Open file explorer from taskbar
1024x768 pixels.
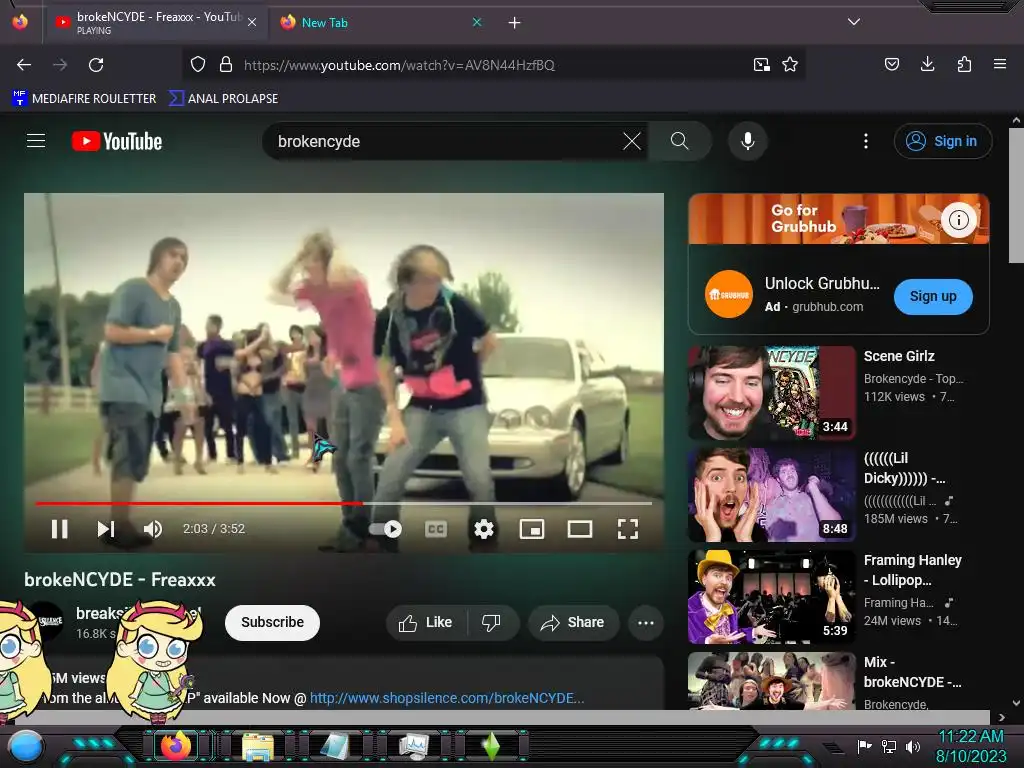257,746
